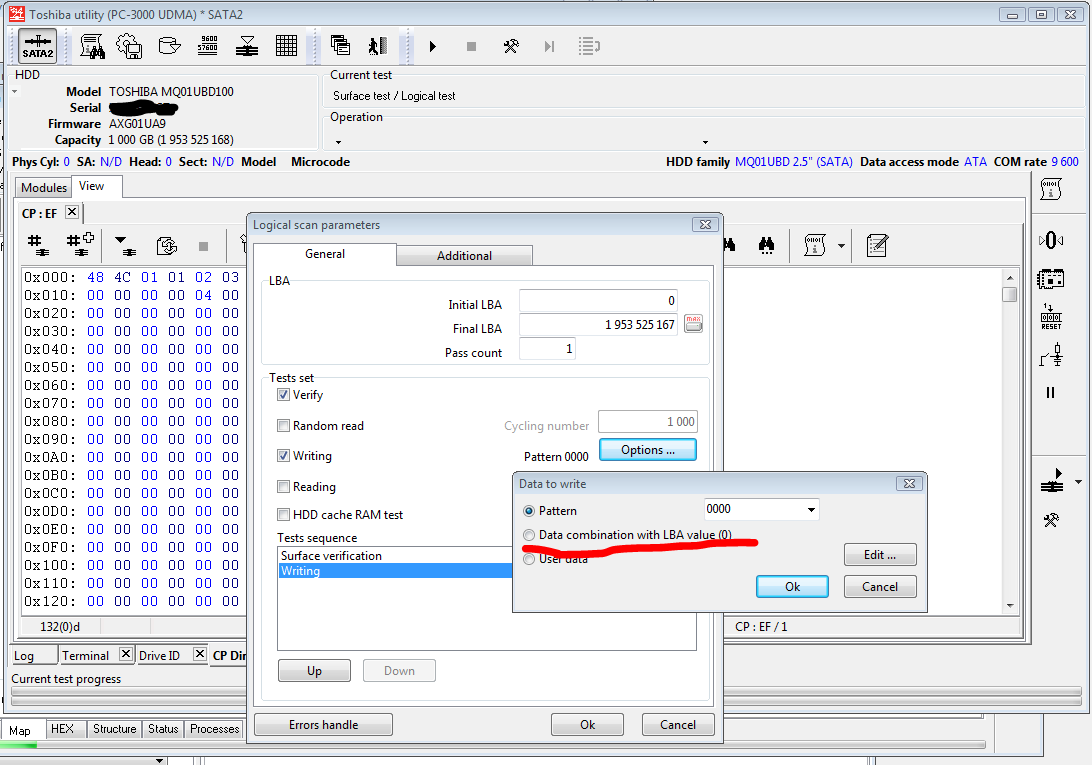Switch to the Terminal tab

pos(85,656)
